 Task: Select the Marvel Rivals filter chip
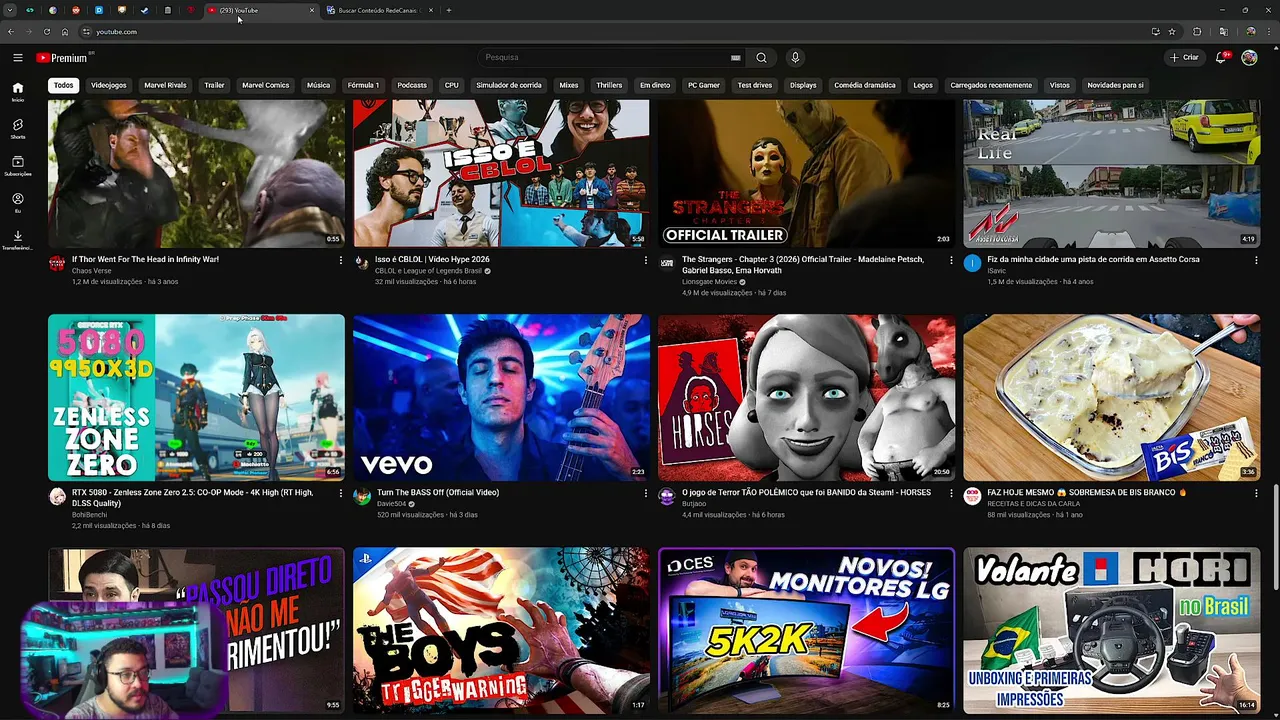coord(165,85)
